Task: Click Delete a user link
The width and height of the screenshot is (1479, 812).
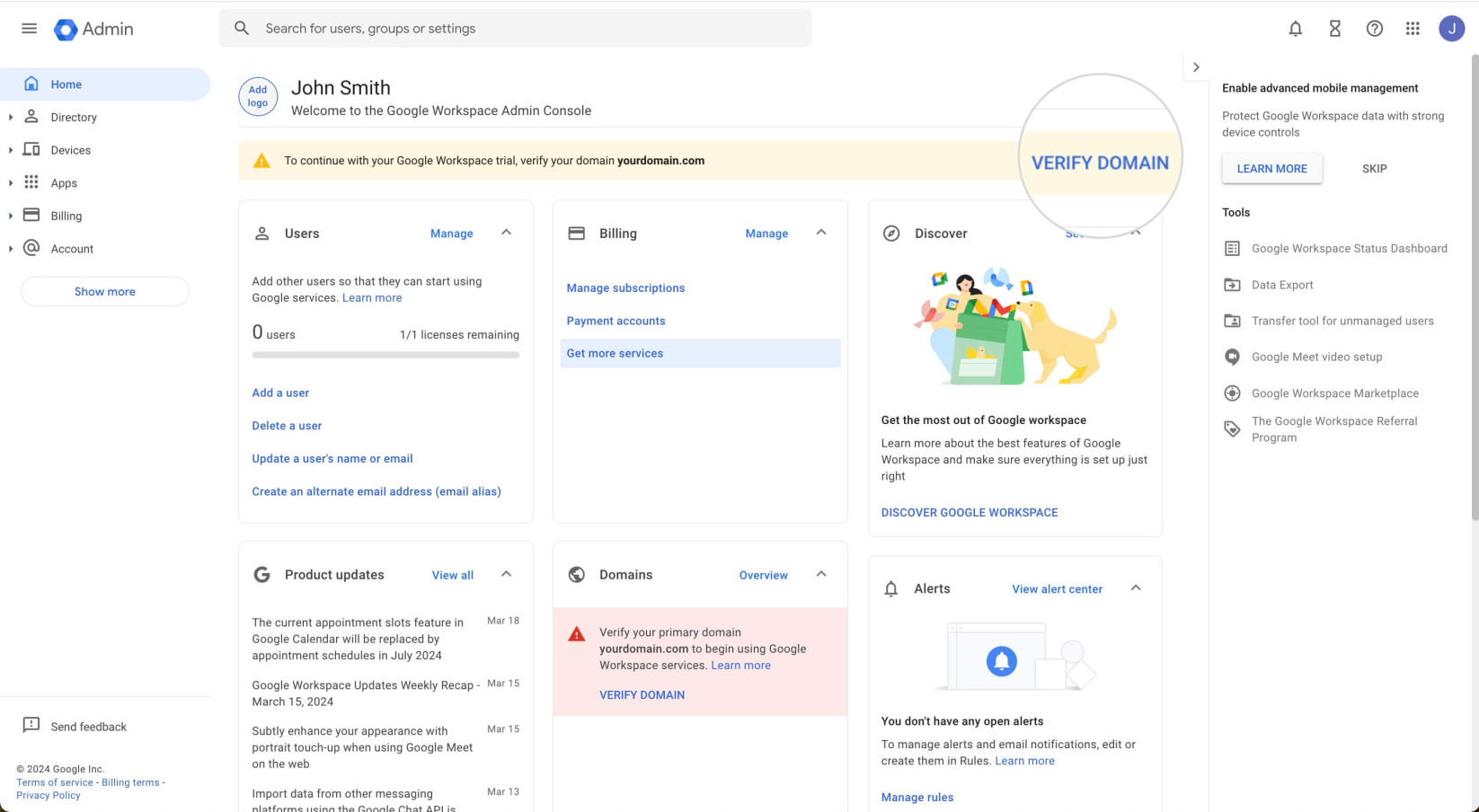Action: coord(287,426)
